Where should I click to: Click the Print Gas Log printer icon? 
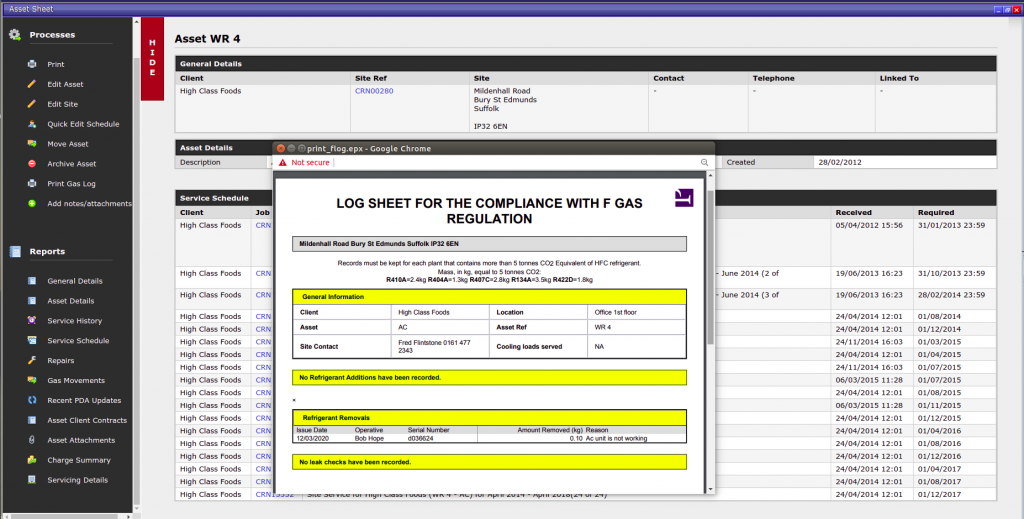[32, 183]
